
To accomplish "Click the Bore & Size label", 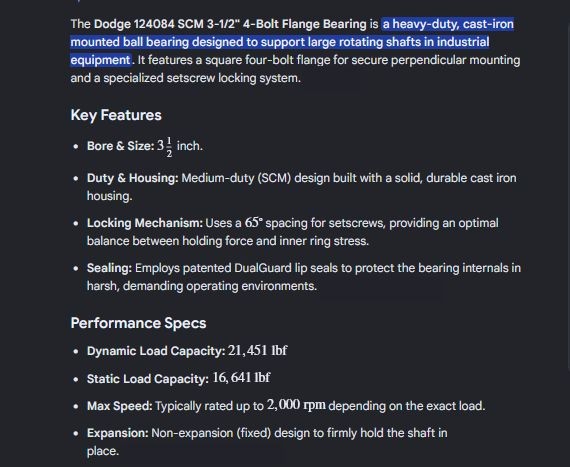I will click(121, 146).
